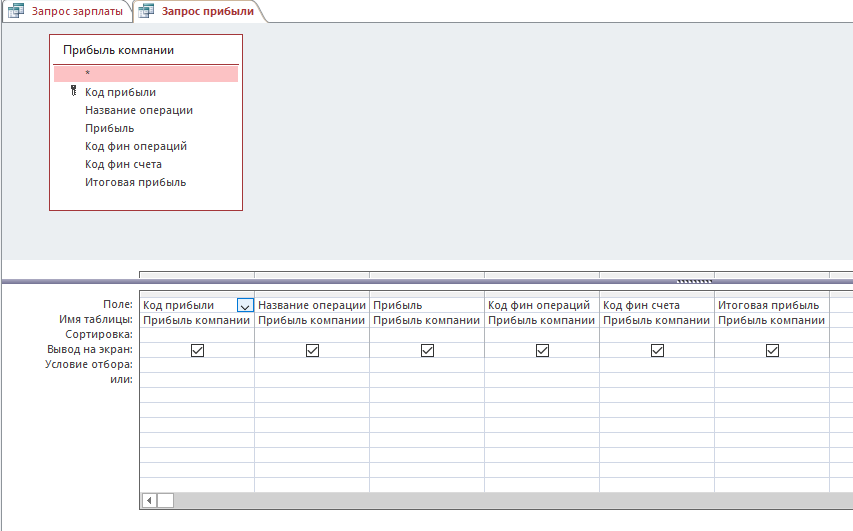
Task: Click table name cell under Код прибыли
Action: (197, 320)
